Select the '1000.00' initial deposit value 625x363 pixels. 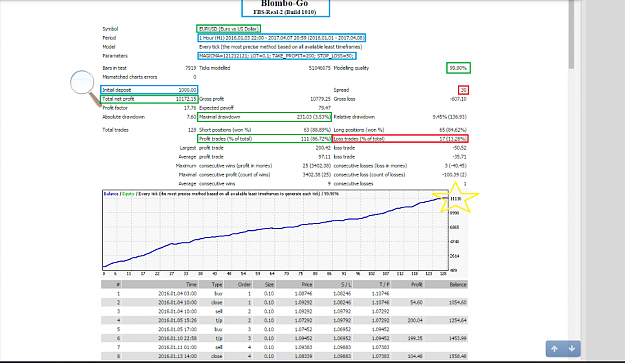[x=187, y=90]
